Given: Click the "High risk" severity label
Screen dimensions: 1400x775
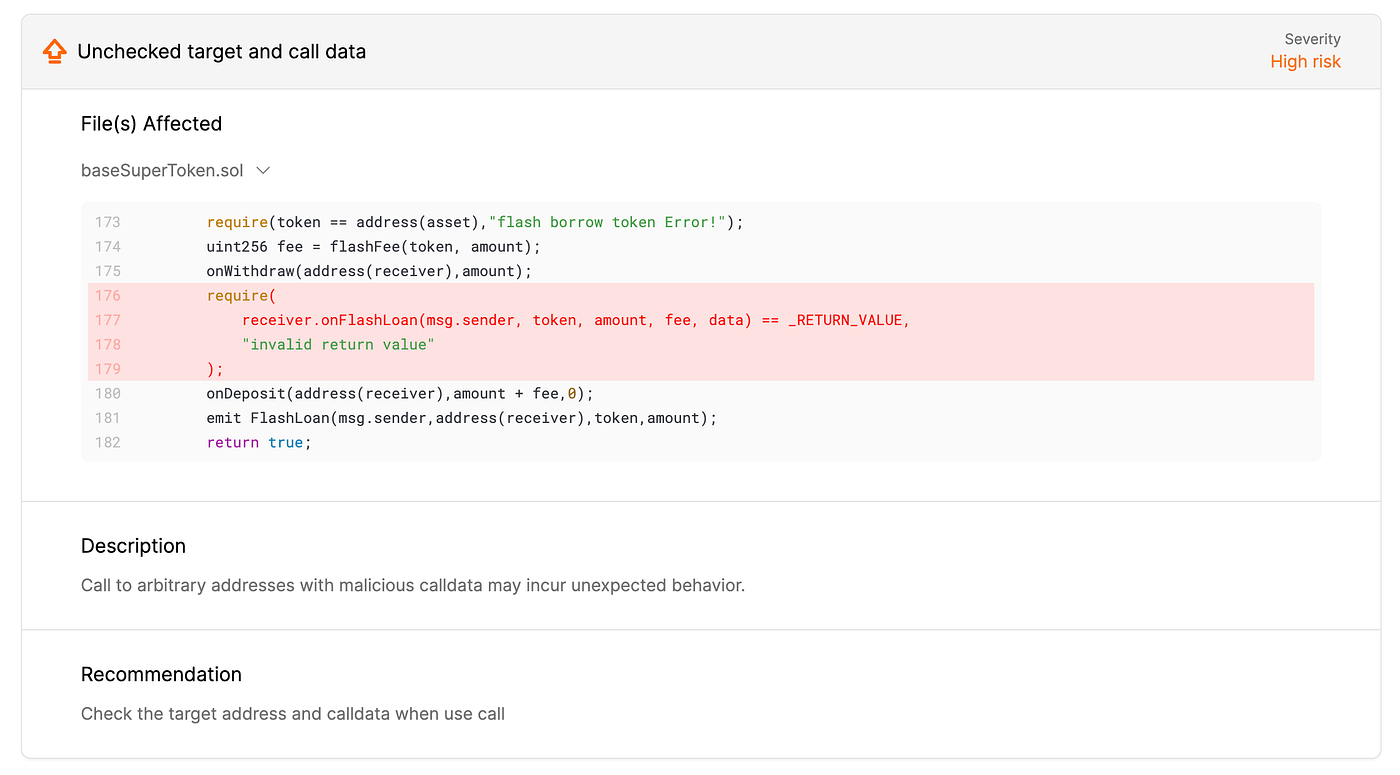Looking at the screenshot, I should click(1305, 62).
